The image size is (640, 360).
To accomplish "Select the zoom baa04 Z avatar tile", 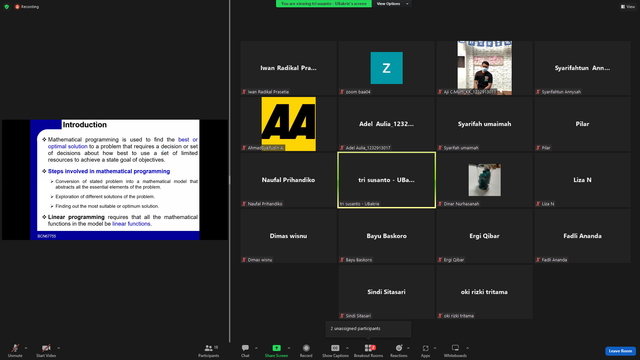I will [387, 68].
